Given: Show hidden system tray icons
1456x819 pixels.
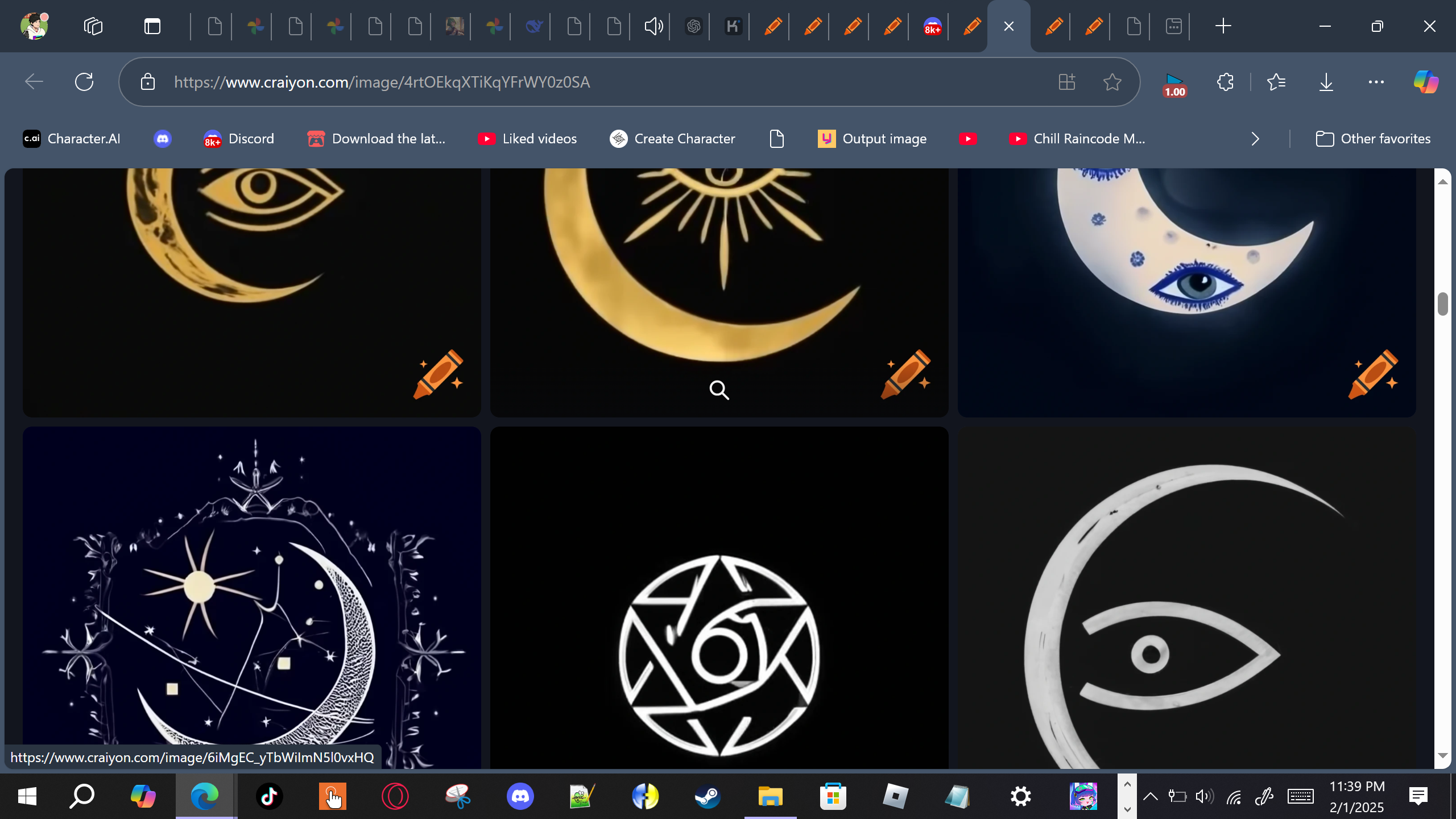Looking at the screenshot, I should (1150, 796).
